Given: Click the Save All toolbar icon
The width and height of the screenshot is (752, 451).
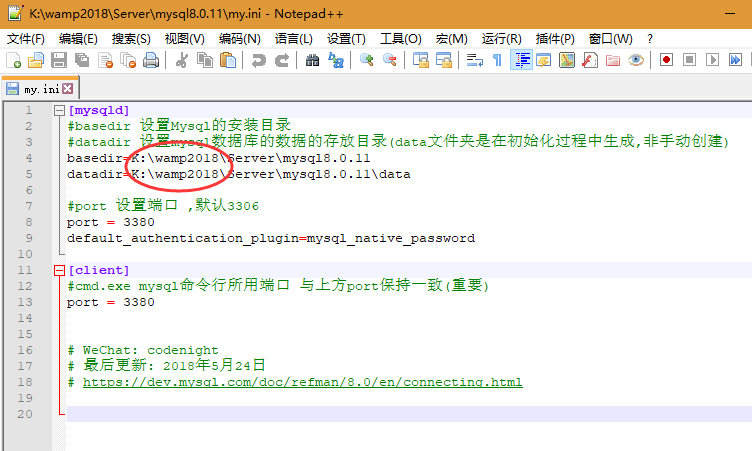Looking at the screenshot, I should [x=82, y=60].
